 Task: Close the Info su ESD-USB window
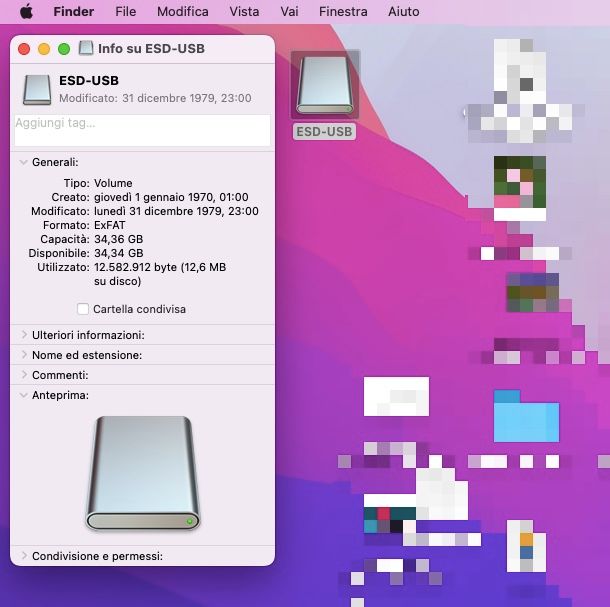(24, 49)
